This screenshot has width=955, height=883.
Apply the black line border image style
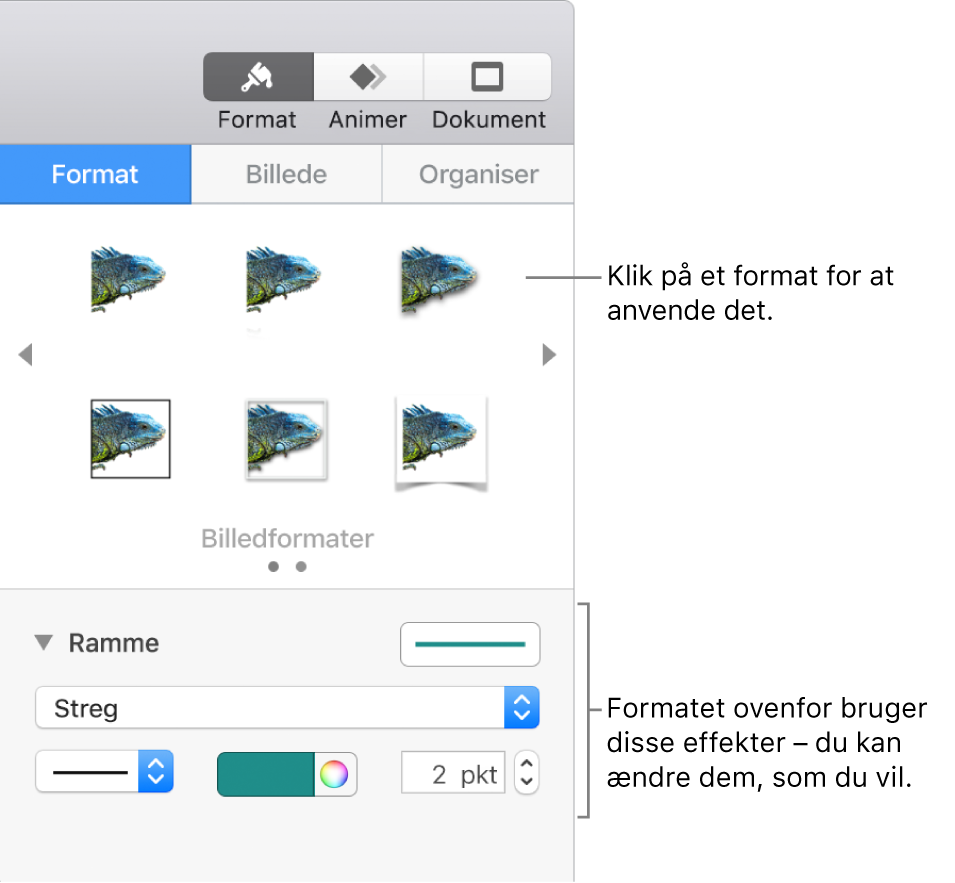(130, 438)
